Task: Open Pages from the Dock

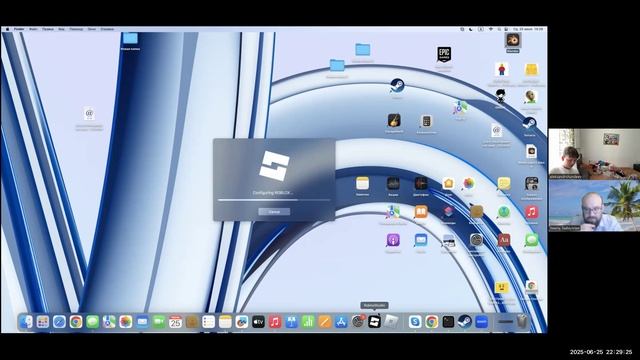Action: pos(325,322)
